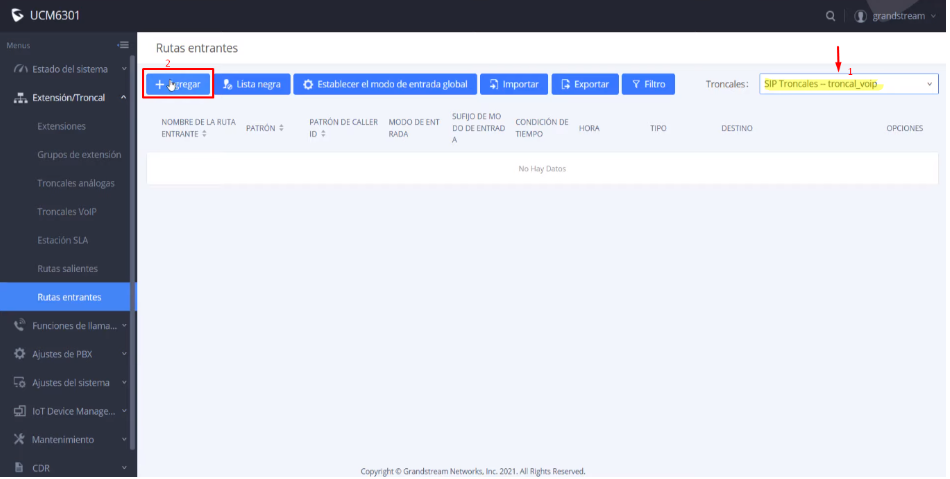The width and height of the screenshot is (950, 479).
Task: Expand the Ajustes de PBX chevron
Action: (124, 354)
